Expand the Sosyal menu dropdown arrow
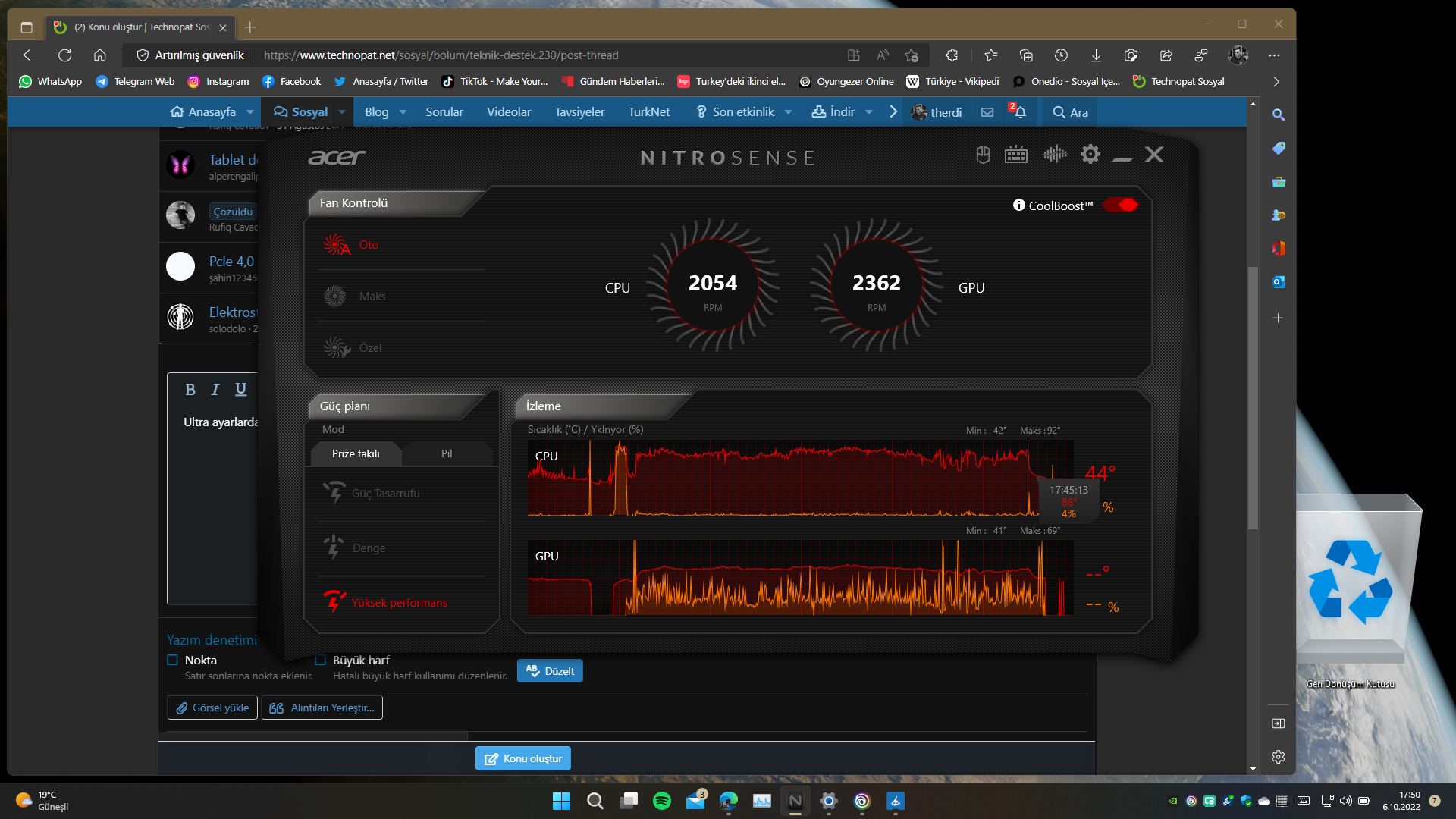This screenshot has height=819, width=1456. point(342,112)
